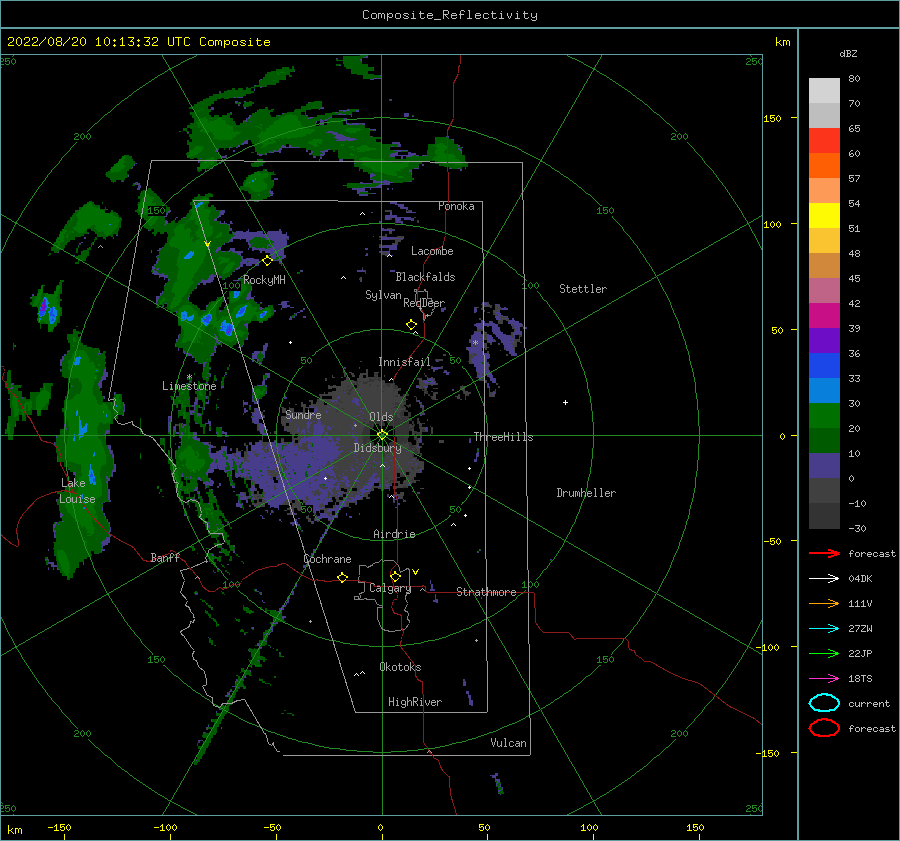900x841 pixels.
Task: Pick the darkest grey -10 to -30 swatch
Action: point(824,516)
